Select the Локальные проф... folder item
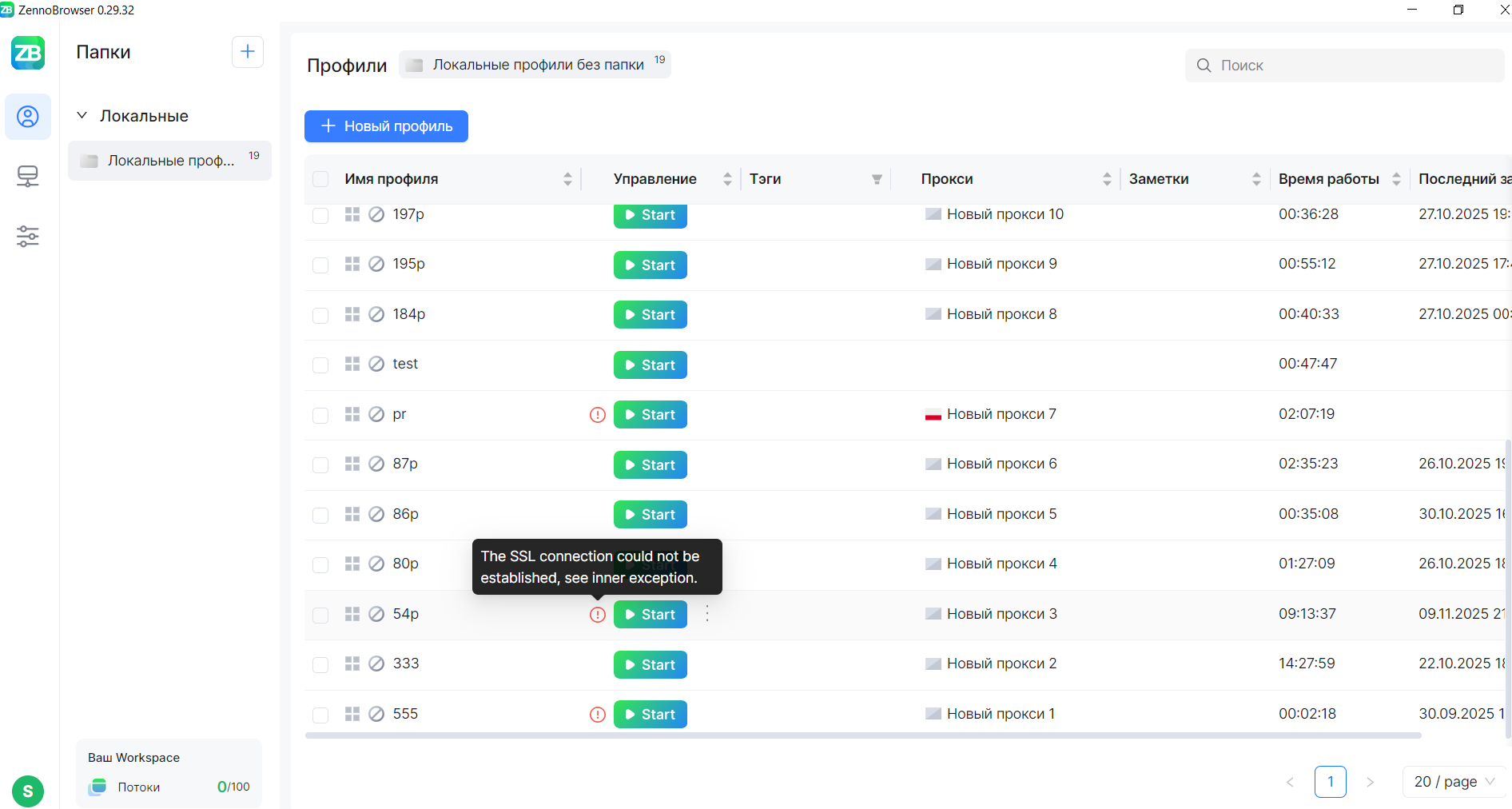This screenshot has width=1512, height=809. (169, 161)
